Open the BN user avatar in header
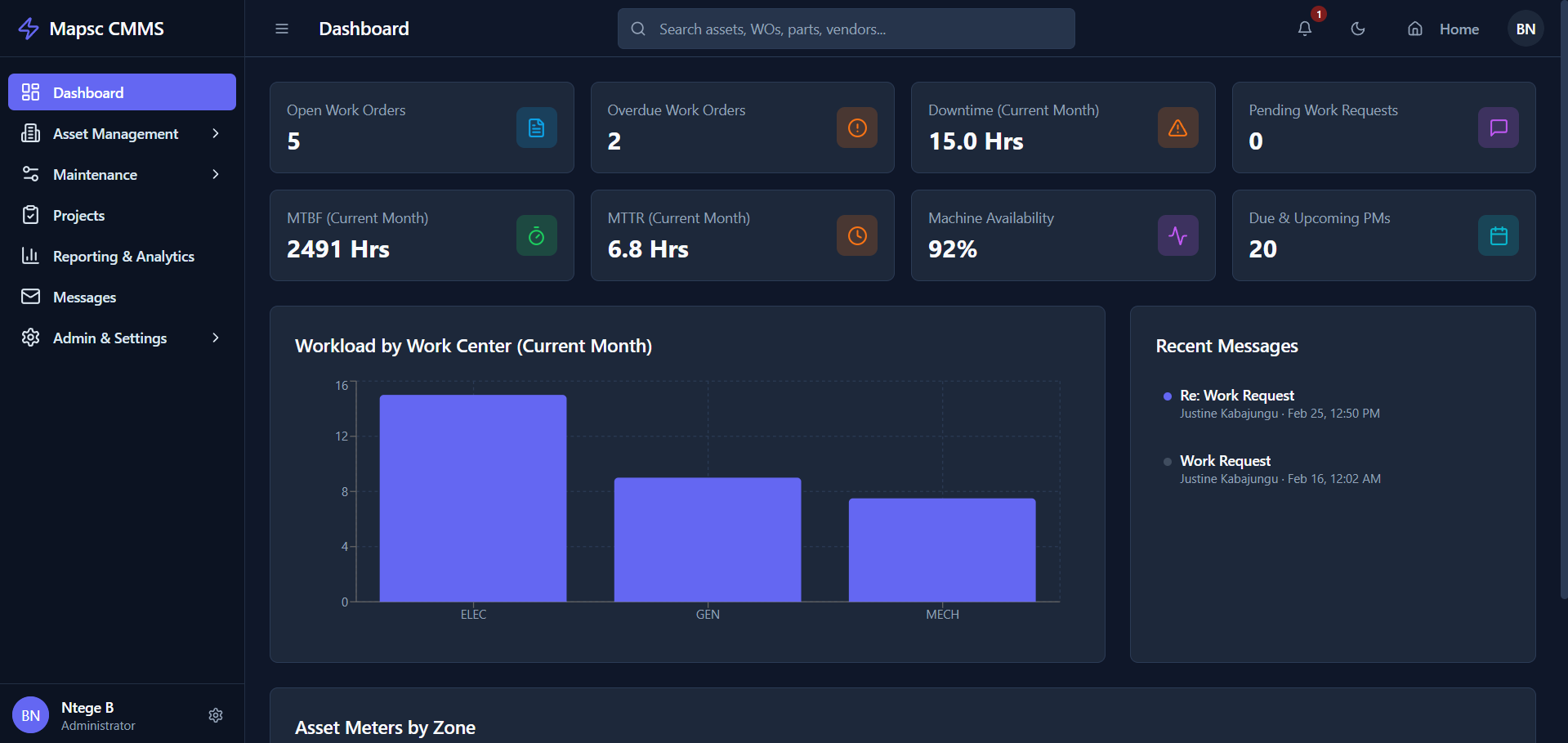This screenshot has width=1568, height=743. pos(1526,29)
